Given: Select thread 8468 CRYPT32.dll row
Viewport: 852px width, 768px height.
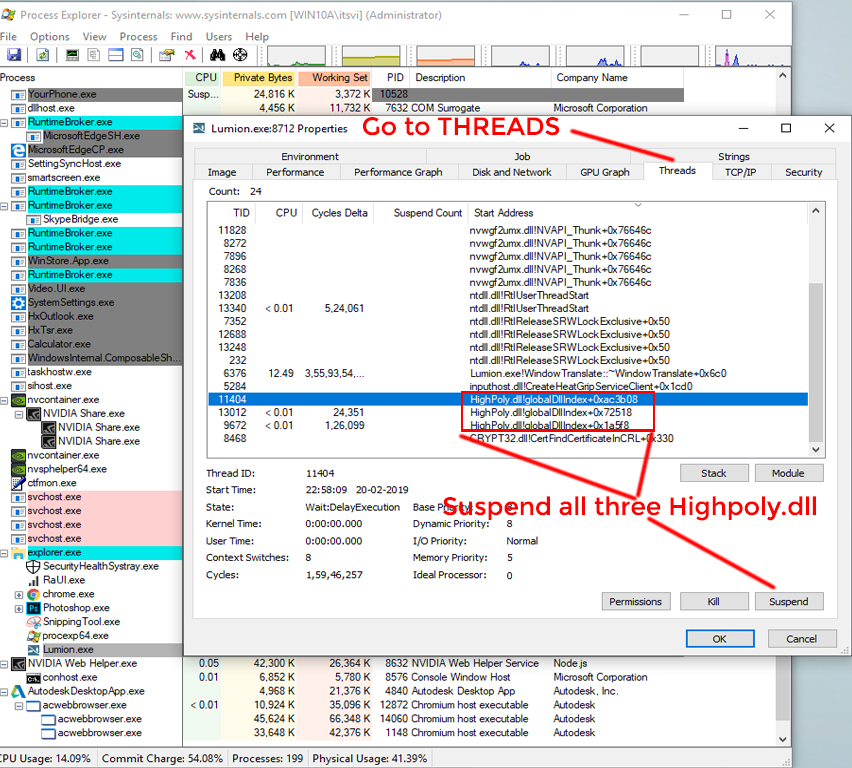Looking at the screenshot, I should tap(508, 439).
